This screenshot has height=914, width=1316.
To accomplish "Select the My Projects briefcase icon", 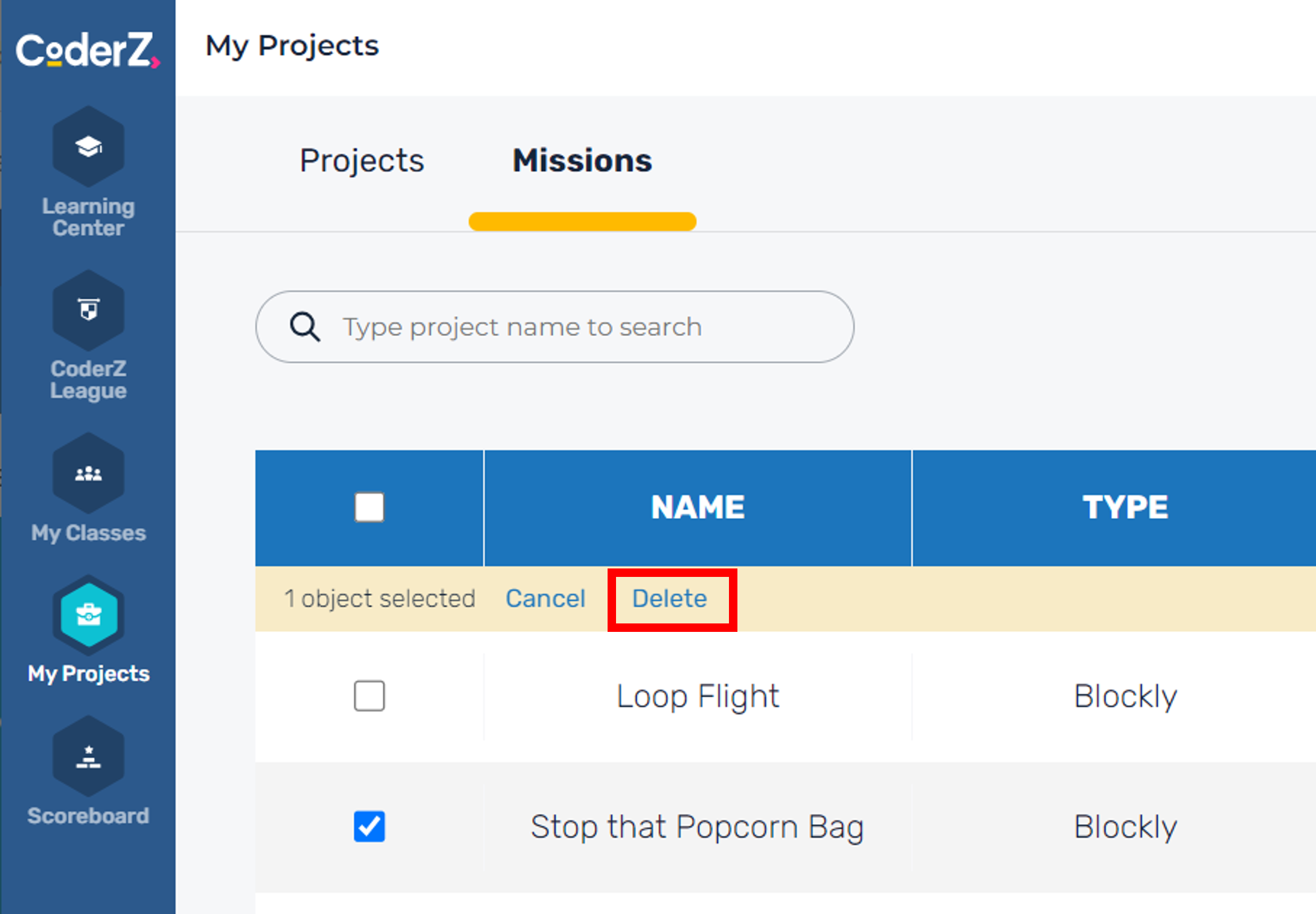I will pos(88,615).
